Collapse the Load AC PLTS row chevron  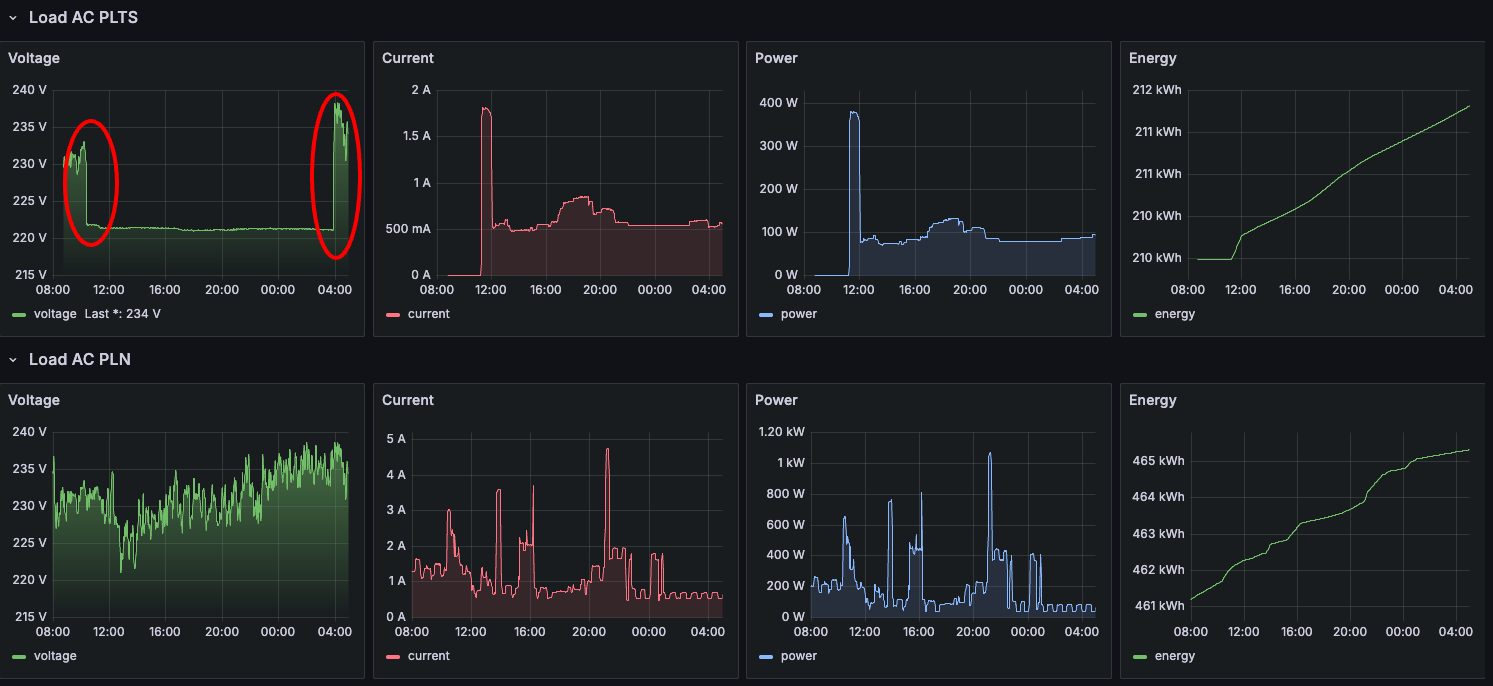13,18
